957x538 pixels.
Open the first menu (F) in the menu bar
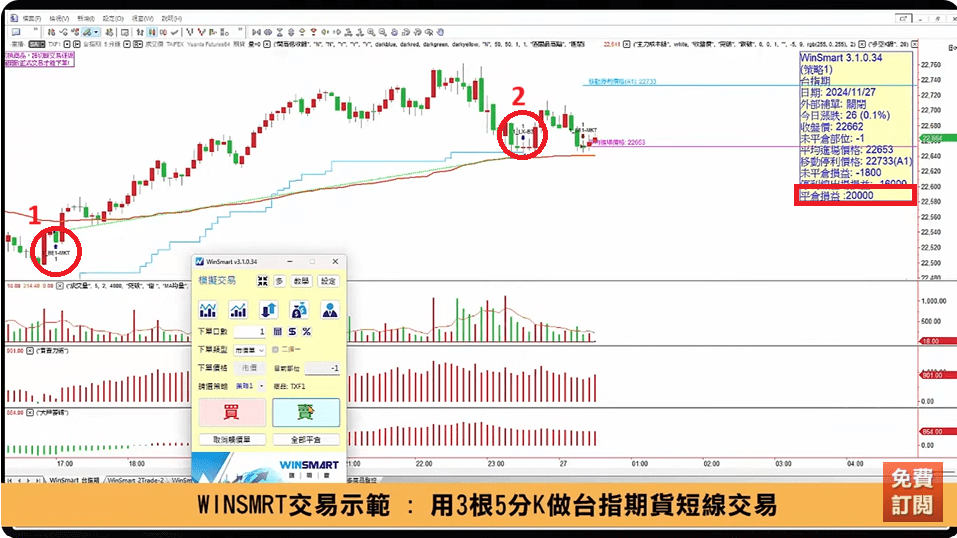(x=31, y=18)
